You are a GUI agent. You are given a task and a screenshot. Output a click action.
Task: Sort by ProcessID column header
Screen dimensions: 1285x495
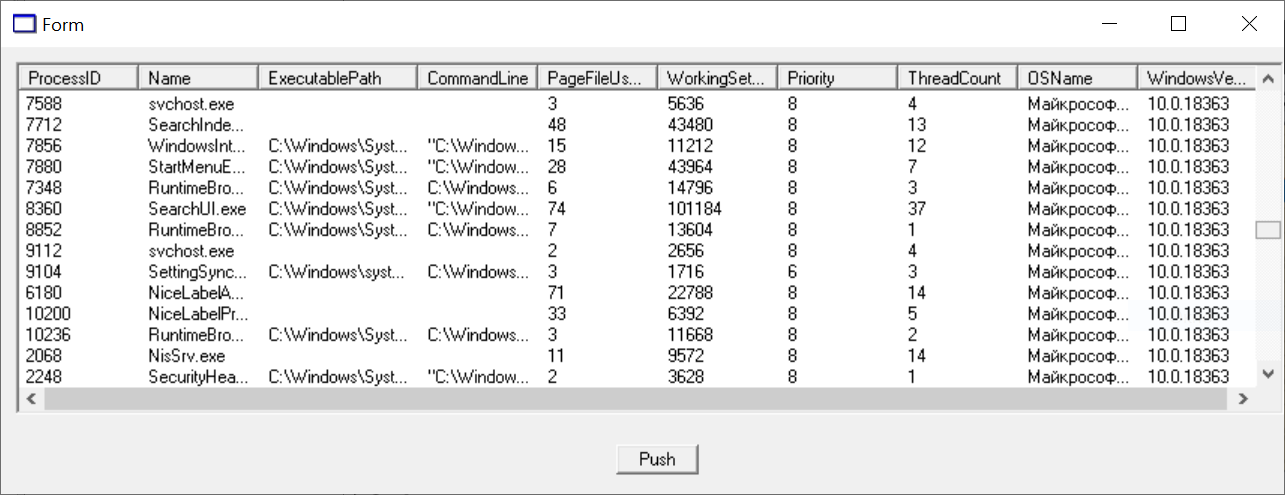click(78, 78)
